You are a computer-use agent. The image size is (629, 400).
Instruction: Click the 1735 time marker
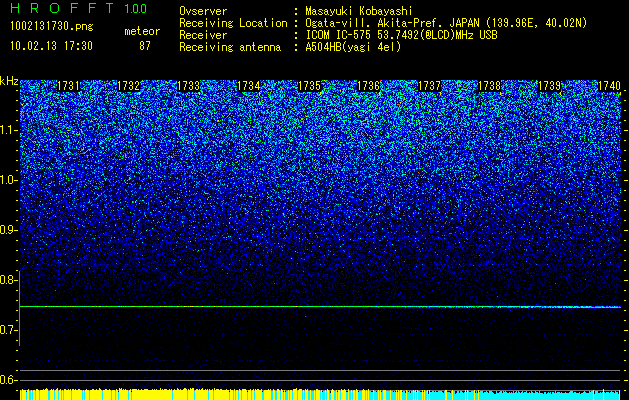[309, 86]
